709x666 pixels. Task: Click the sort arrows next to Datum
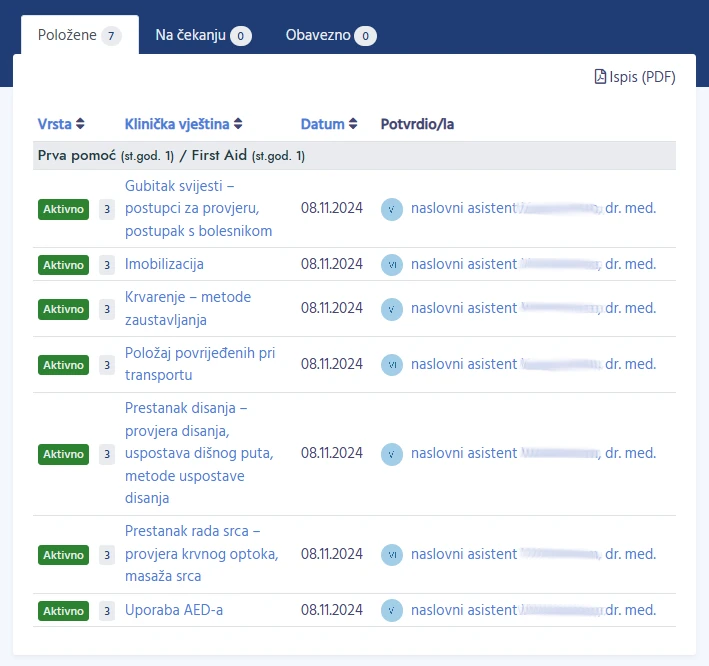(x=353, y=125)
